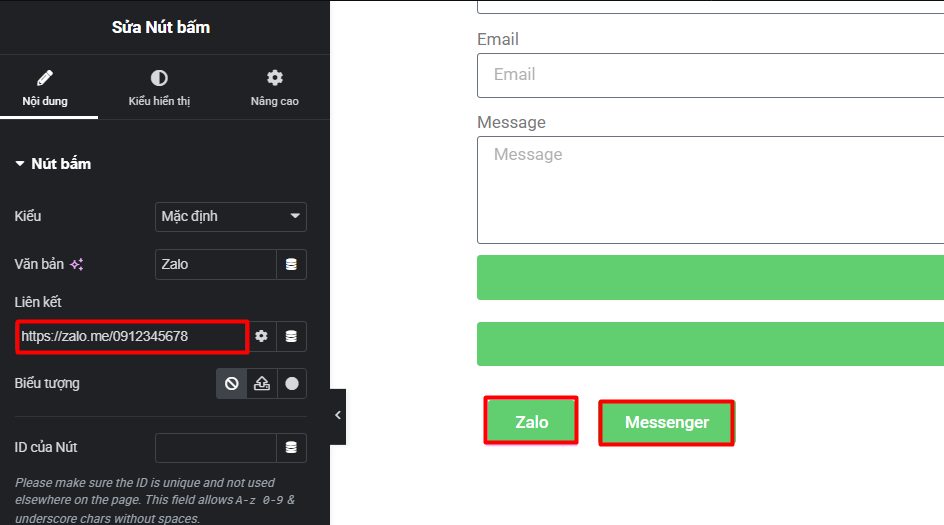Open the Kiểu dropdown set to Mặc định
Image resolution: width=944 pixels, height=525 pixels.
[x=231, y=217]
